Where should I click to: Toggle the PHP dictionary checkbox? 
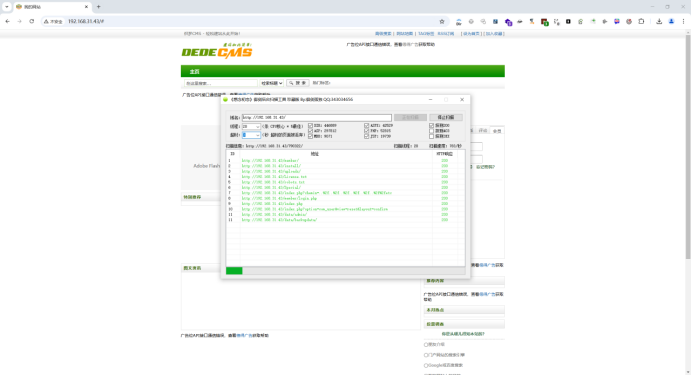click(x=366, y=131)
